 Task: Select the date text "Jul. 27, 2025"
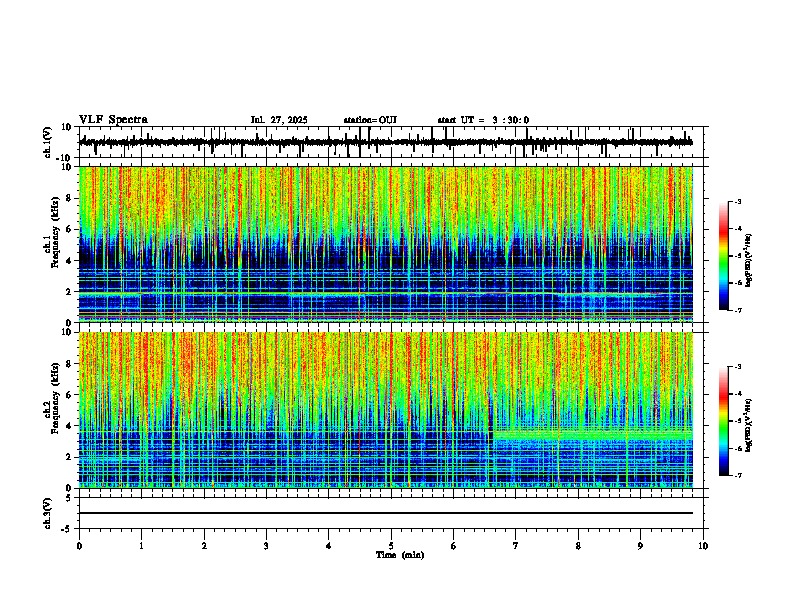[x=279, y=120]
